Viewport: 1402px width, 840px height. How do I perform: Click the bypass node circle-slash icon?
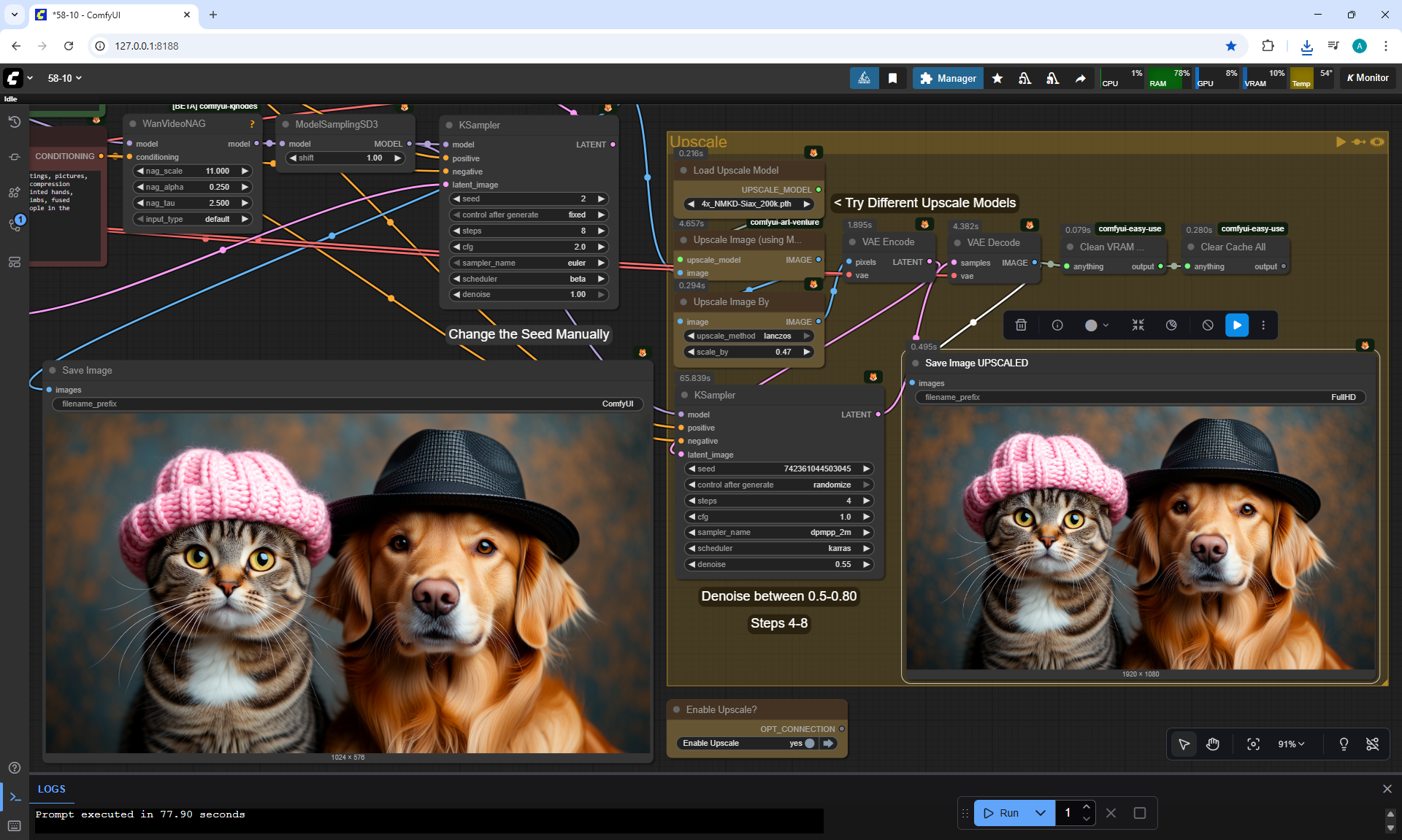tap(1208, 325)
